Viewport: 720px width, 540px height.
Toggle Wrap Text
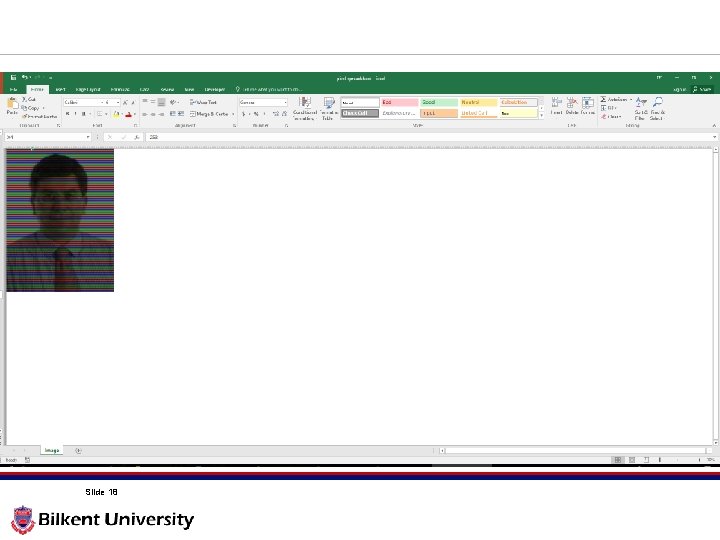(203, 102)
